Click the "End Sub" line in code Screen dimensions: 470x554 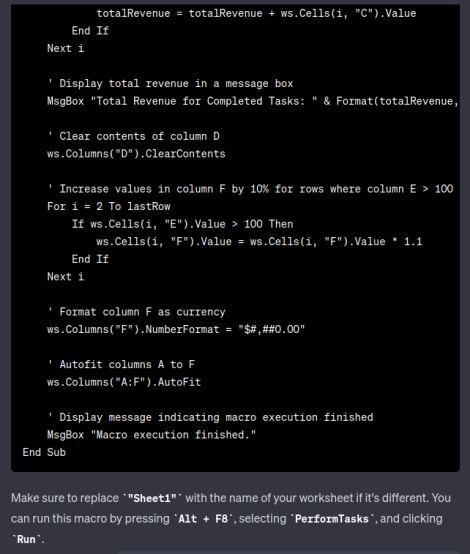click(x=44, y=452)
